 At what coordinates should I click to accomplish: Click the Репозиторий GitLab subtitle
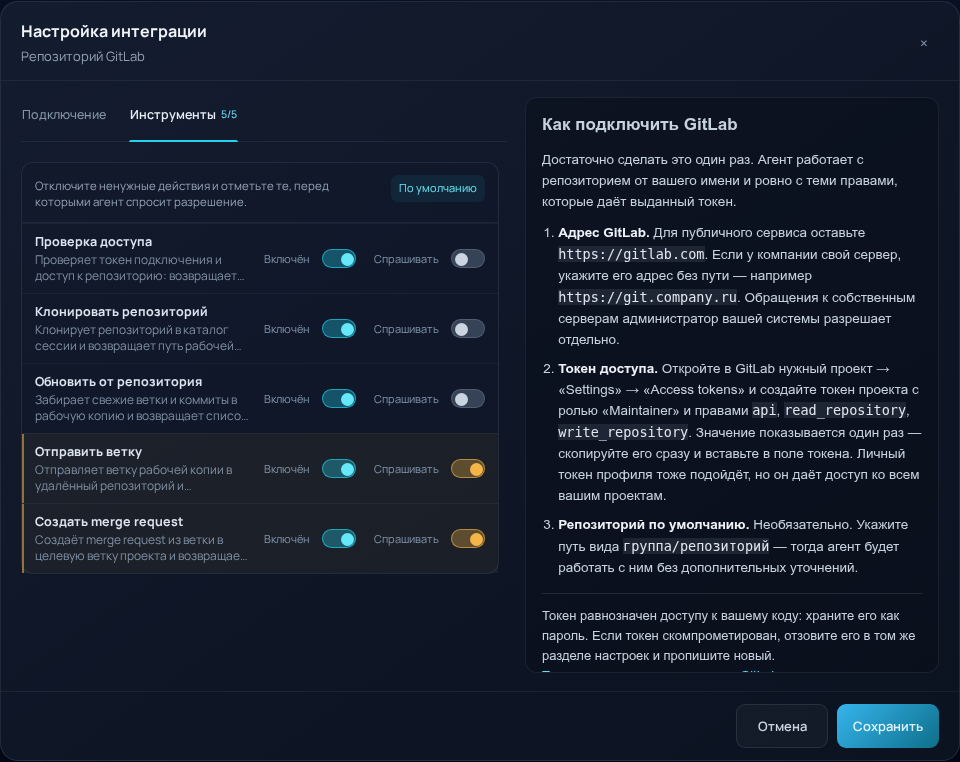83,56
